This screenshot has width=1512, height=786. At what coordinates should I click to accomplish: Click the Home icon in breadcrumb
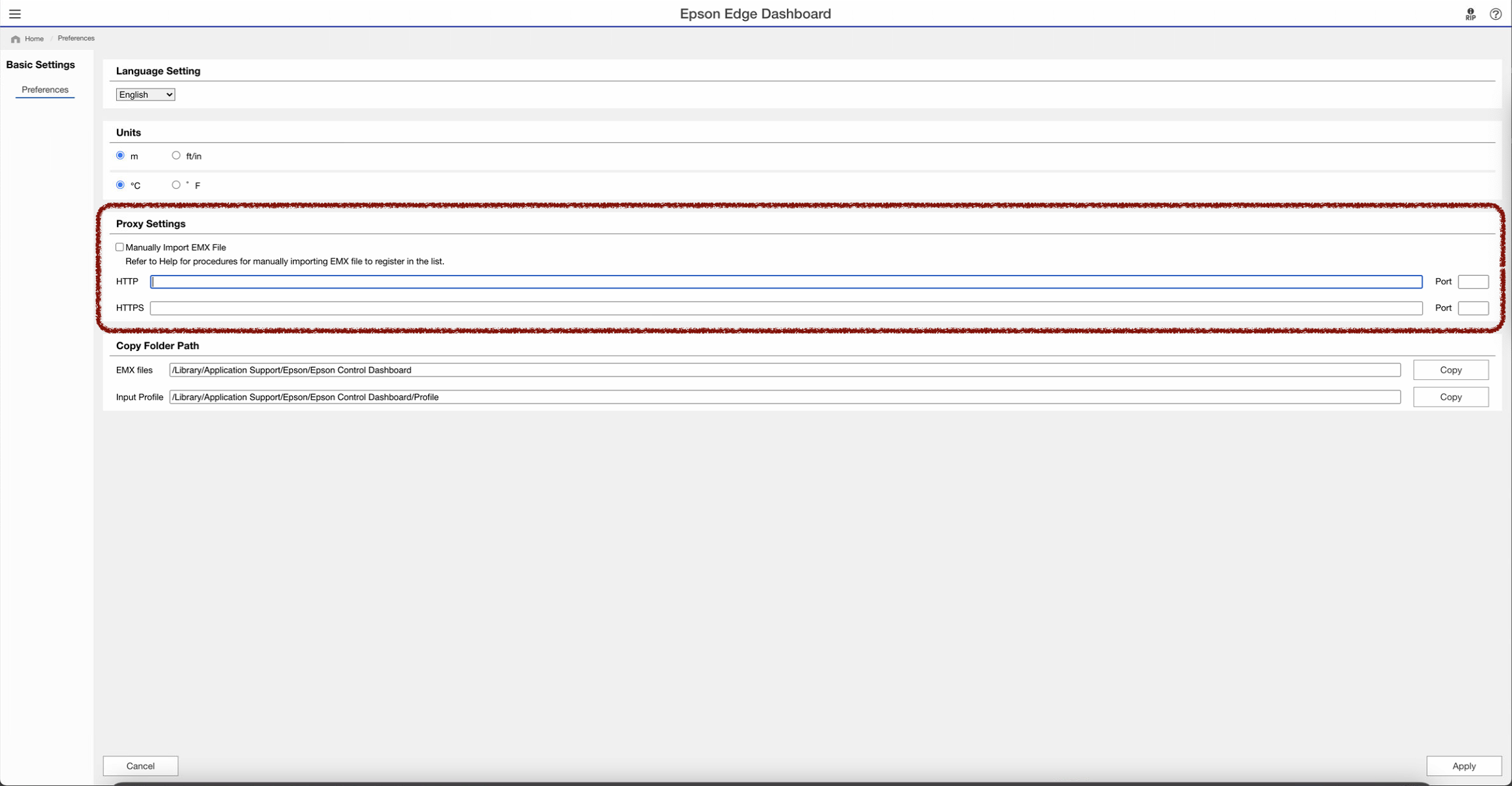tap(16, 39)
